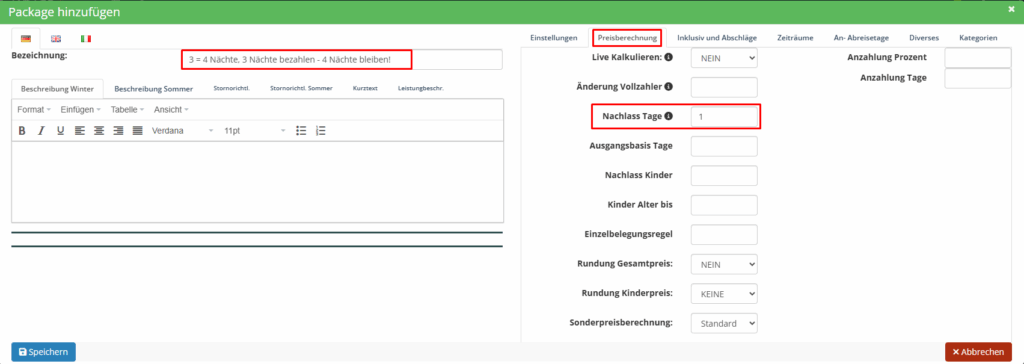Click inside the description editor area
The image size is (1024, 364).
pyautogui.click(x=257, y=182)
